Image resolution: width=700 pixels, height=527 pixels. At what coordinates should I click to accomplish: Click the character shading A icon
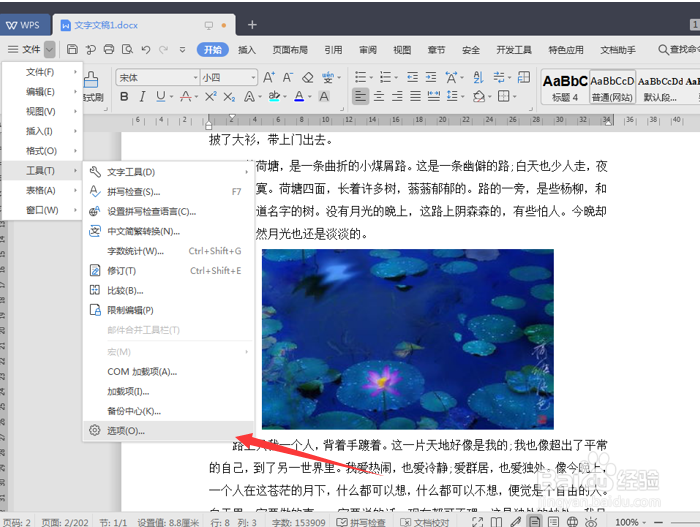pyautogui.click(x=324, y=96)
